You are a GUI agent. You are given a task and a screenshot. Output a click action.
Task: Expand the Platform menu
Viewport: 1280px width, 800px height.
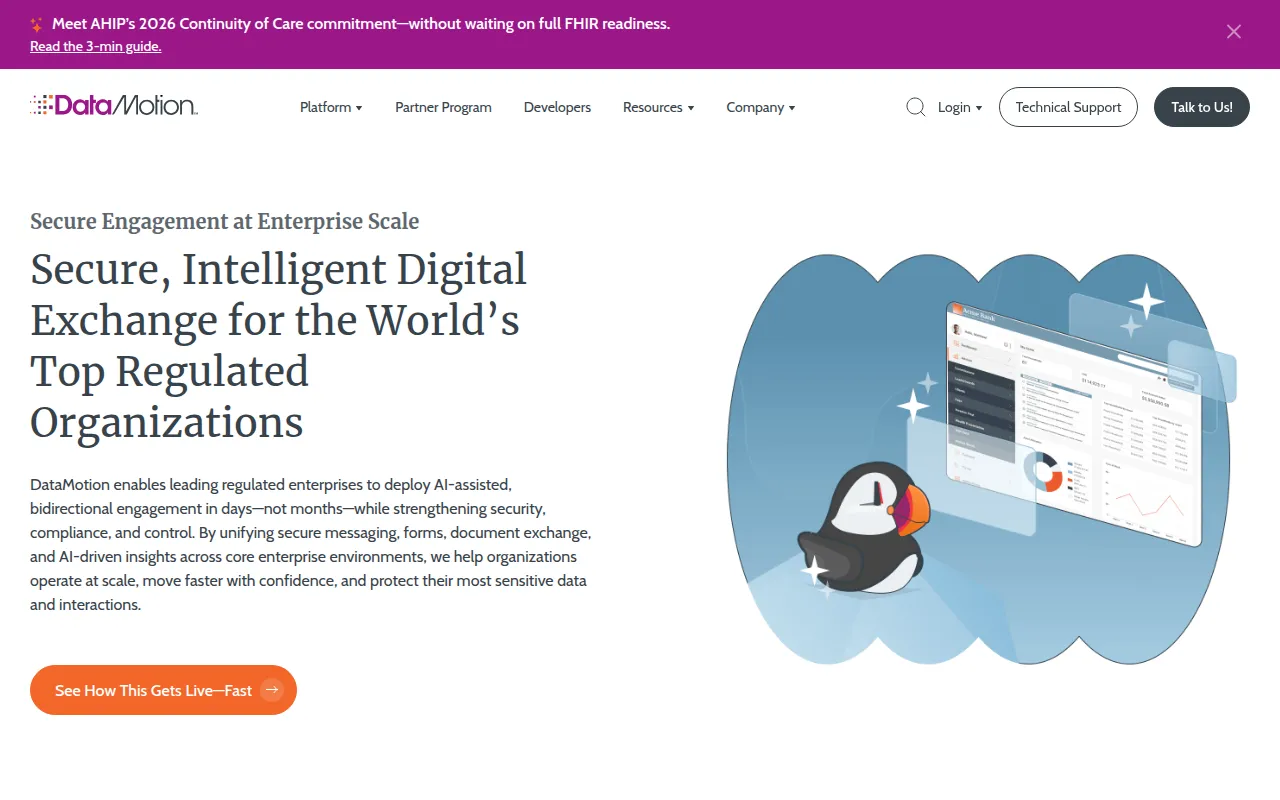(331, 107)
